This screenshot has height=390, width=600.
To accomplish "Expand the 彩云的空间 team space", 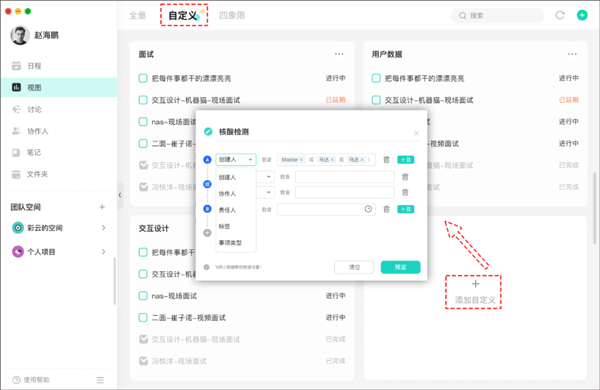I will coord(103,228).
